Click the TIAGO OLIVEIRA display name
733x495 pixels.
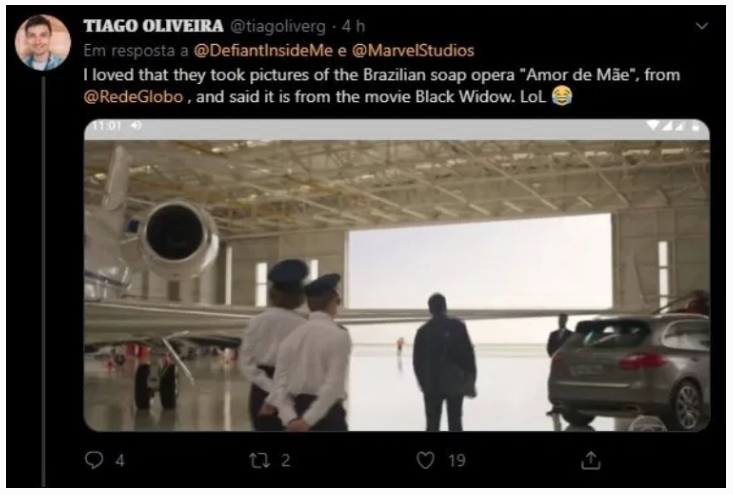[x=153, y=26]
